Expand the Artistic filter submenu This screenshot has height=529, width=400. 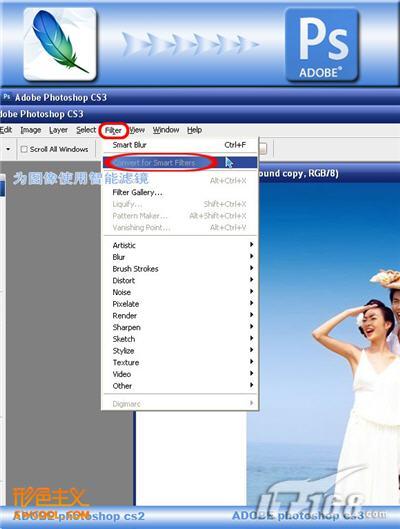(180, 245)
